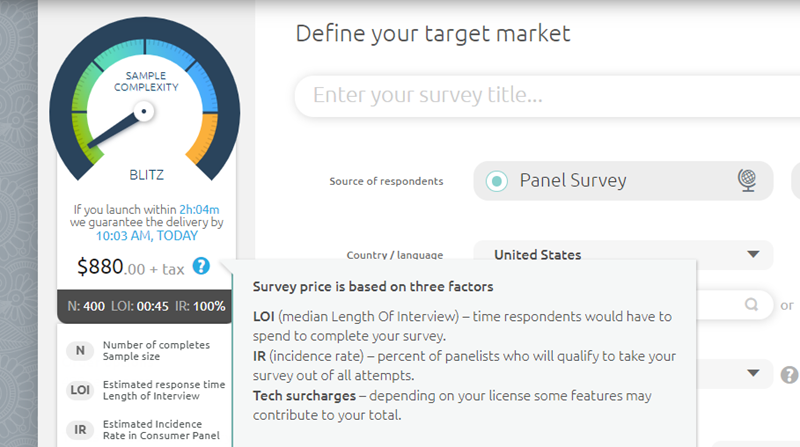Click the gauge needle center knob
This screenshot has height=447, width=800.
[x=145, y=111]
